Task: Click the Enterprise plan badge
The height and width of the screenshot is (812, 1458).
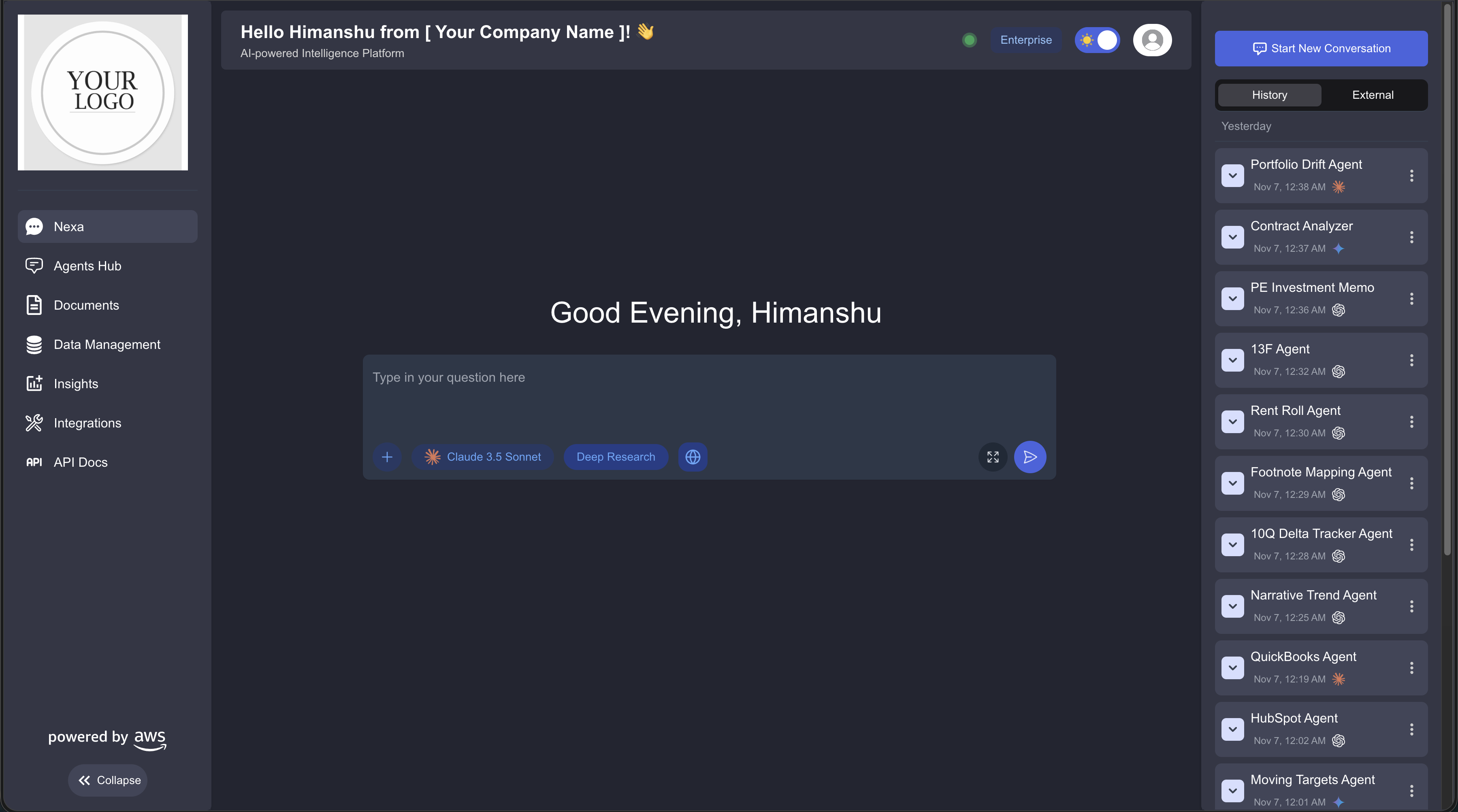Action: tap(1025, 40)
